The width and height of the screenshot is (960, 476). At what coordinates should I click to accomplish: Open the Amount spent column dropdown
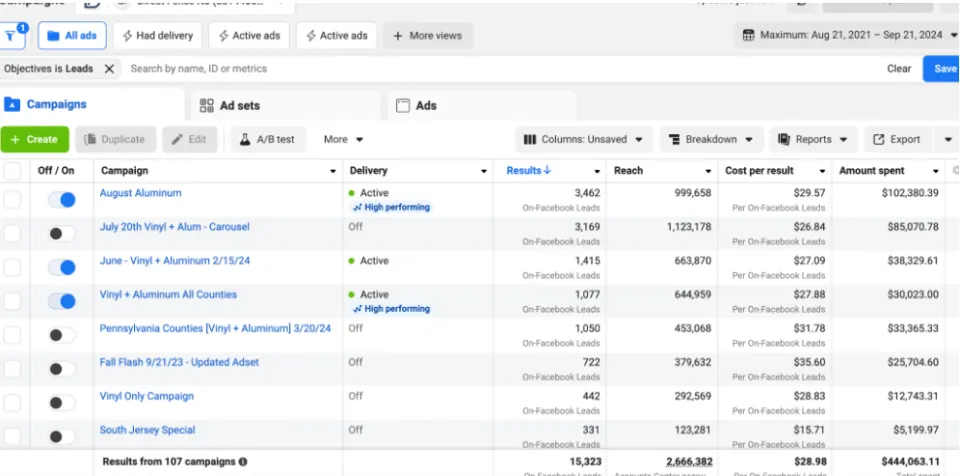click(x=936, y=171)
